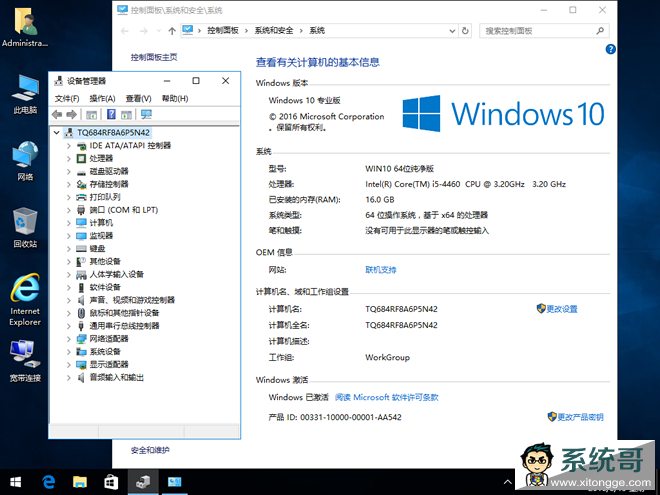Open the 回收站 recycle bin desktop icon

(25, 227)
